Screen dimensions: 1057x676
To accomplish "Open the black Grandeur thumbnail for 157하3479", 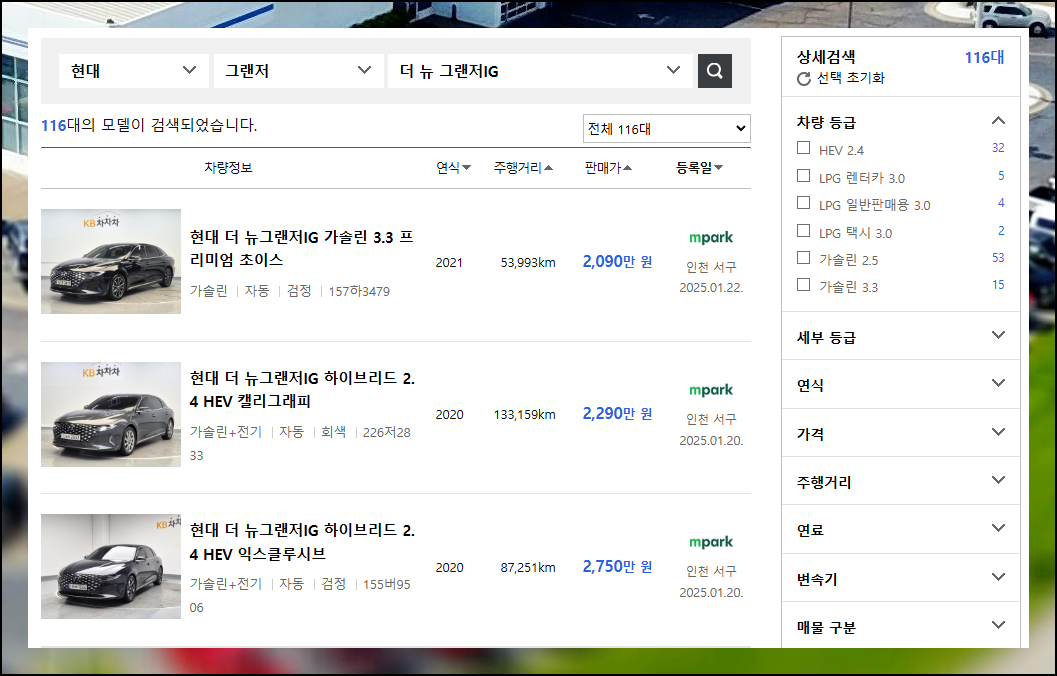I will [x=111, y=262].
